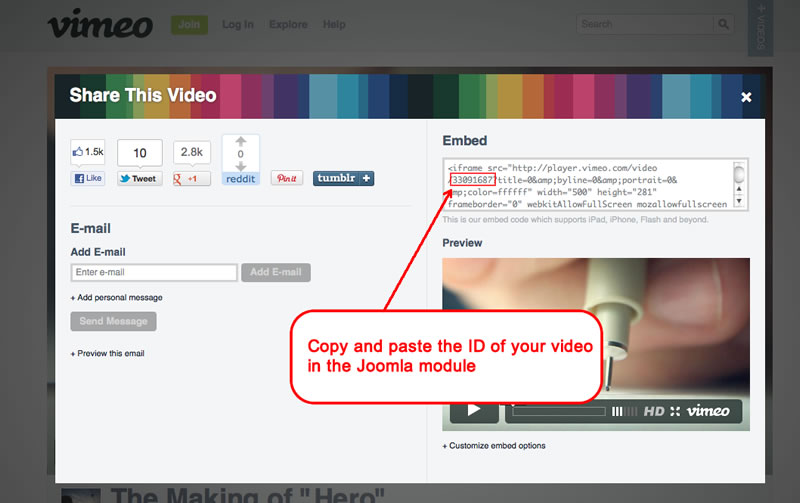
Task: Open the Help menu
Action: [334, 24]
